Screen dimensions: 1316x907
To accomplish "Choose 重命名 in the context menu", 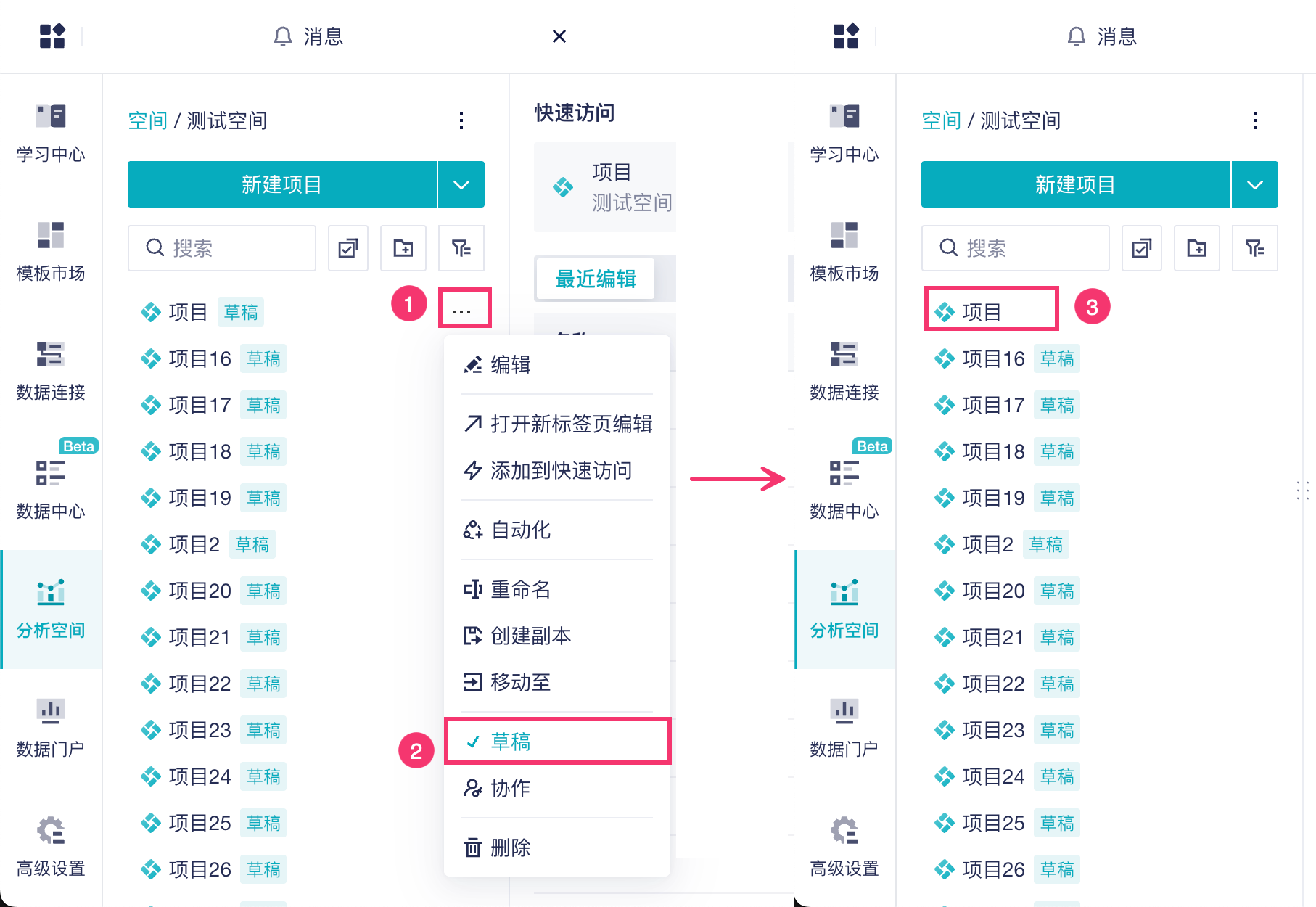I will (x=521, y=589).
